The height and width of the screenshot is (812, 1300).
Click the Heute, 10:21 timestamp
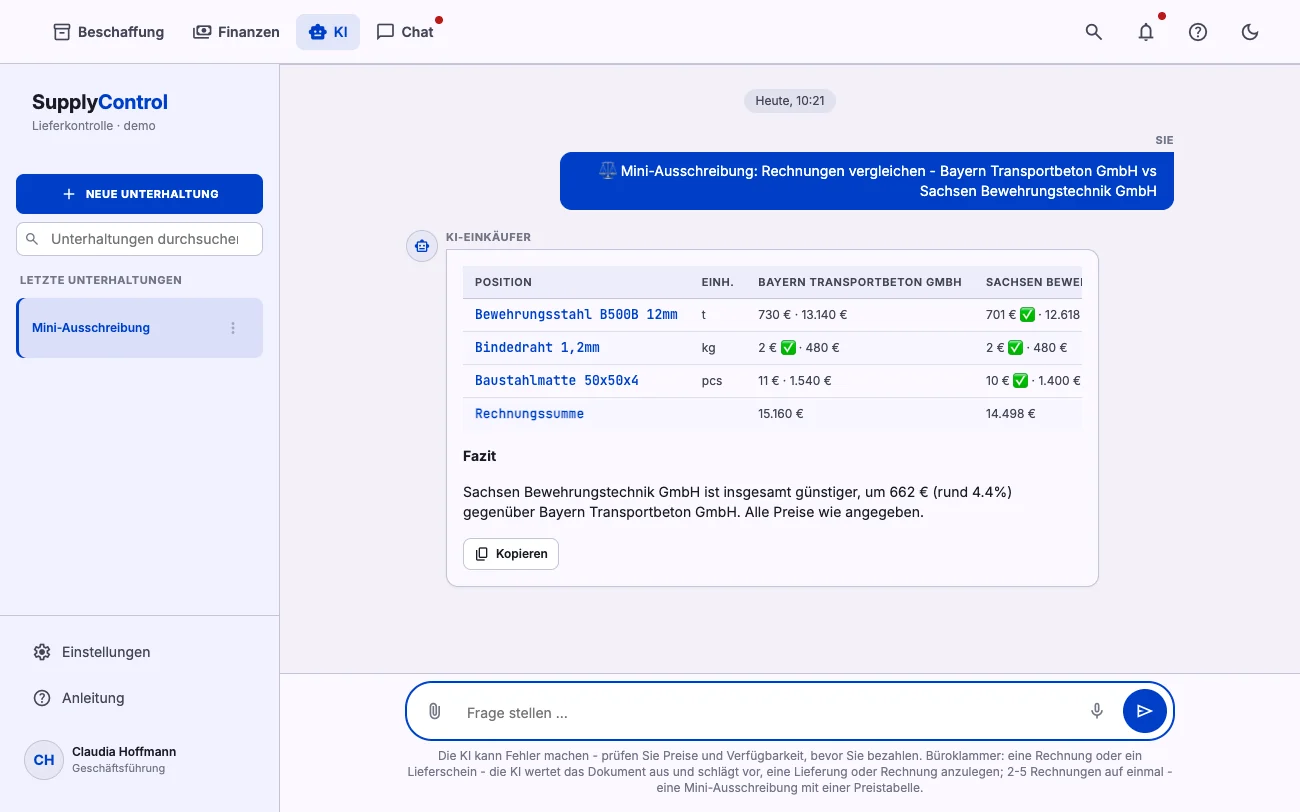[x=790, y=101]
